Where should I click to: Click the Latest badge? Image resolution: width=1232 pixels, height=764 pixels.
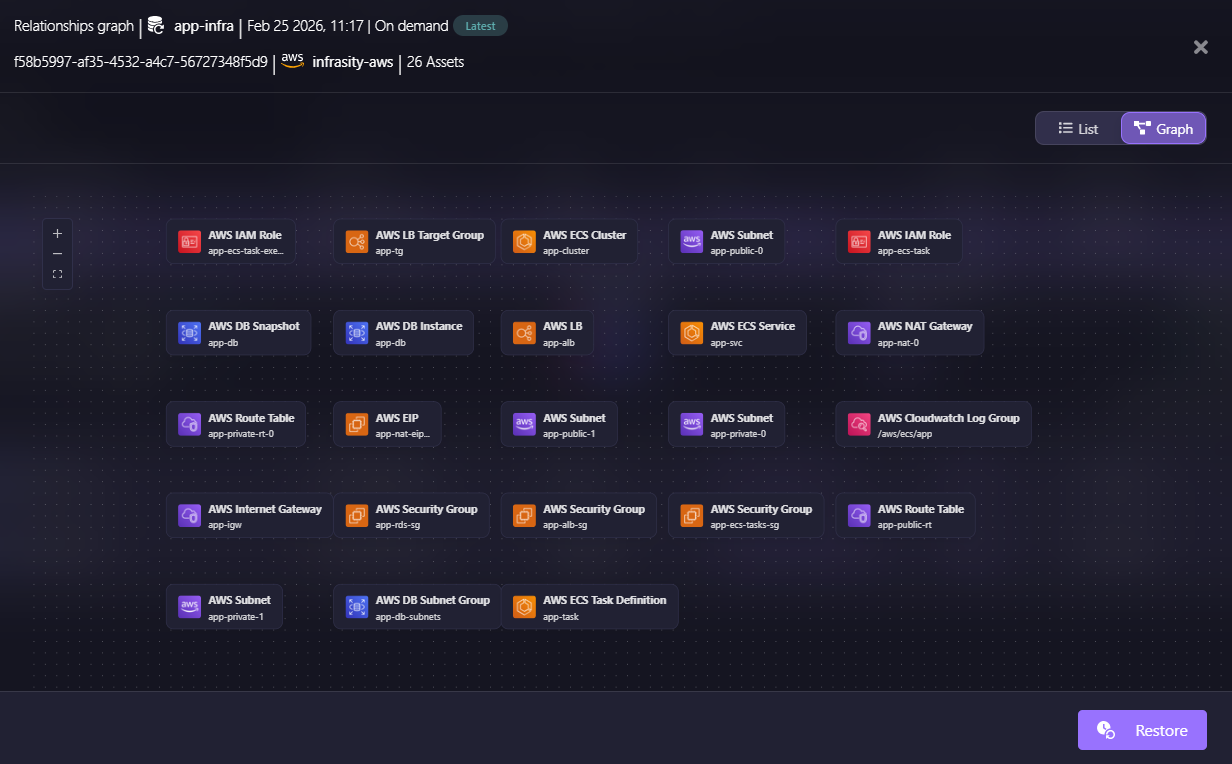480,26
